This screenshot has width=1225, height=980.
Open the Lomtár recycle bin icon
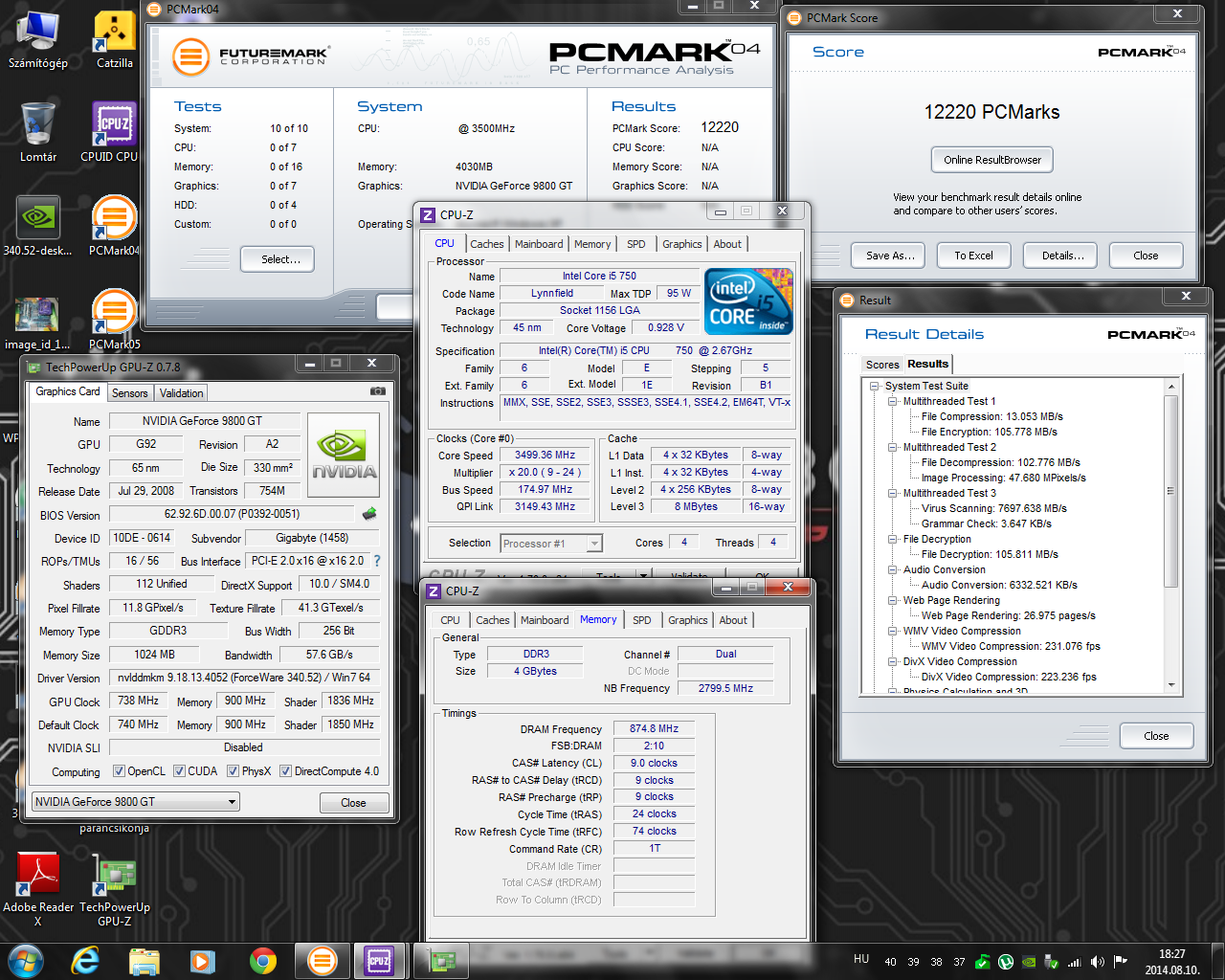click(x=38, y=132)
